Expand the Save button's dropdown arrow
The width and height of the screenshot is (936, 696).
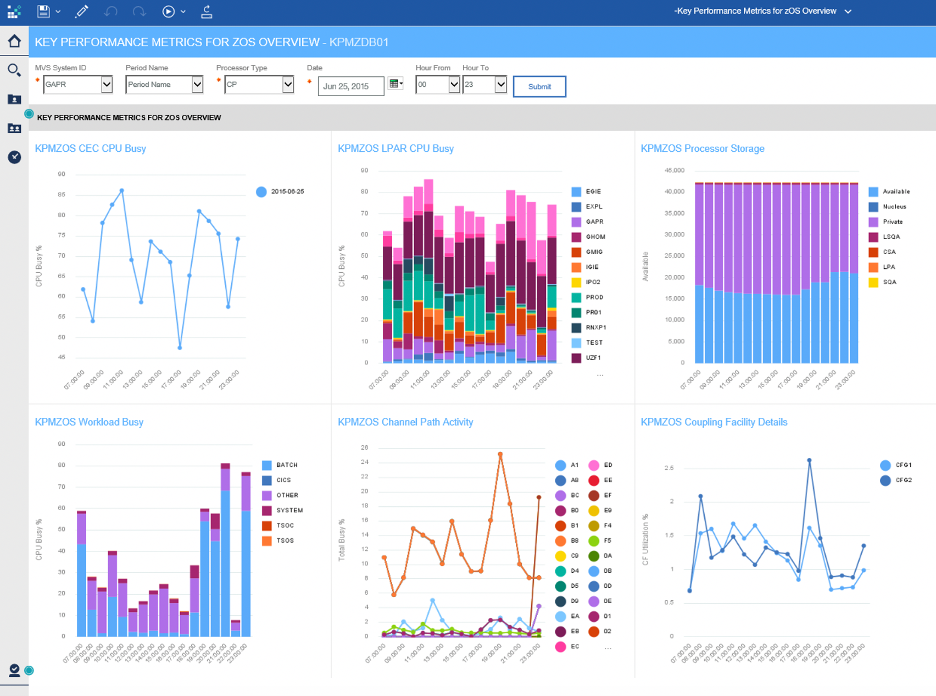click(x=57, y=12)
